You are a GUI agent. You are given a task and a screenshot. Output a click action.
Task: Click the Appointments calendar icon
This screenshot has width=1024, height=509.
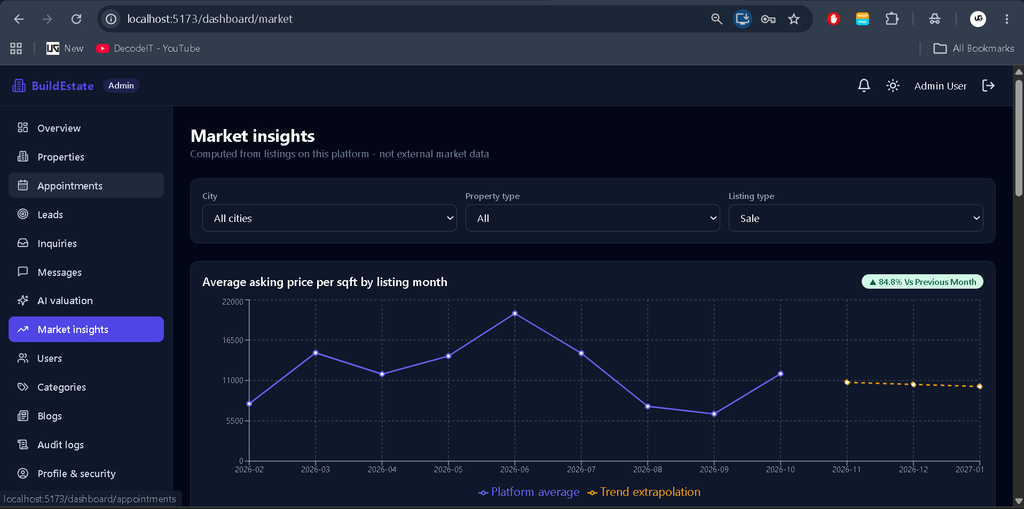[23, 186]
